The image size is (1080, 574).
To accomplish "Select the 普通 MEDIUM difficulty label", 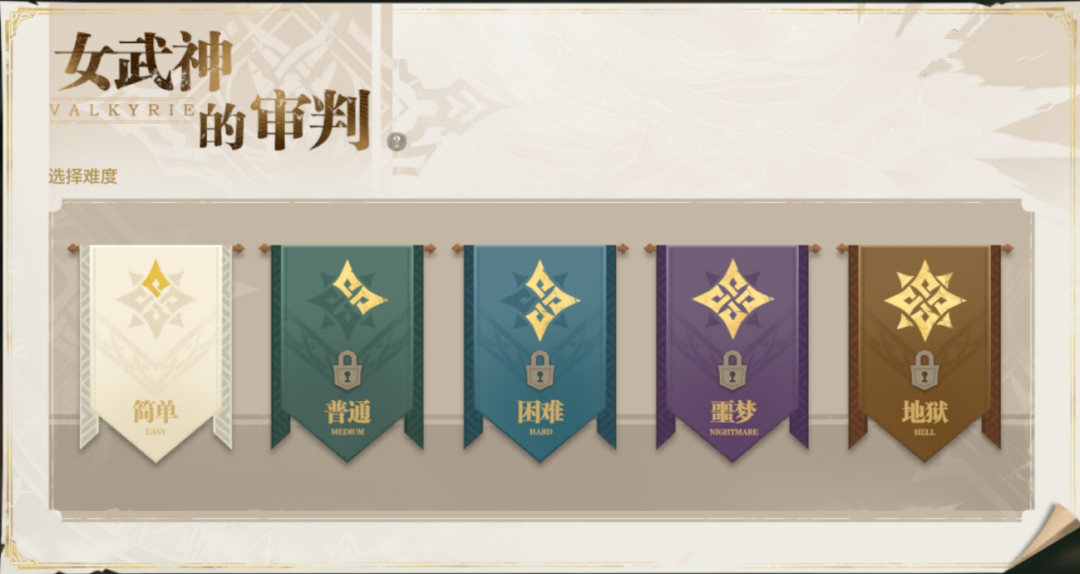I will [348, 417].
